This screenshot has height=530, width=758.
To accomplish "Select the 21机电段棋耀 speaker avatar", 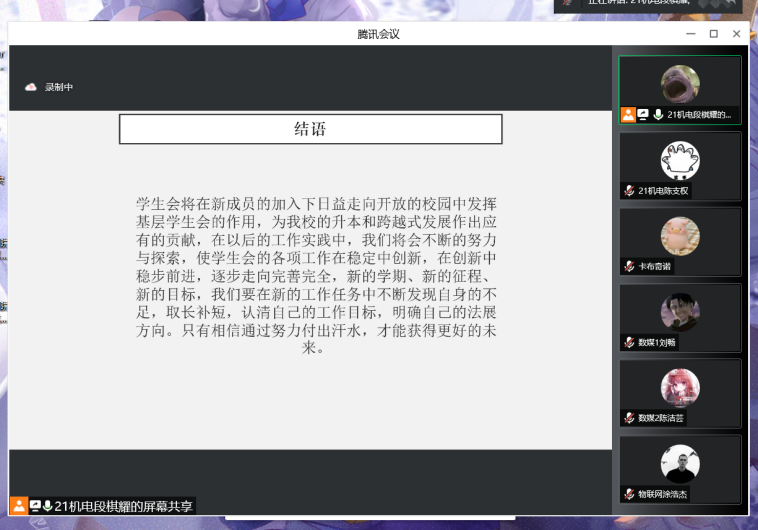I will coord(680,84).
